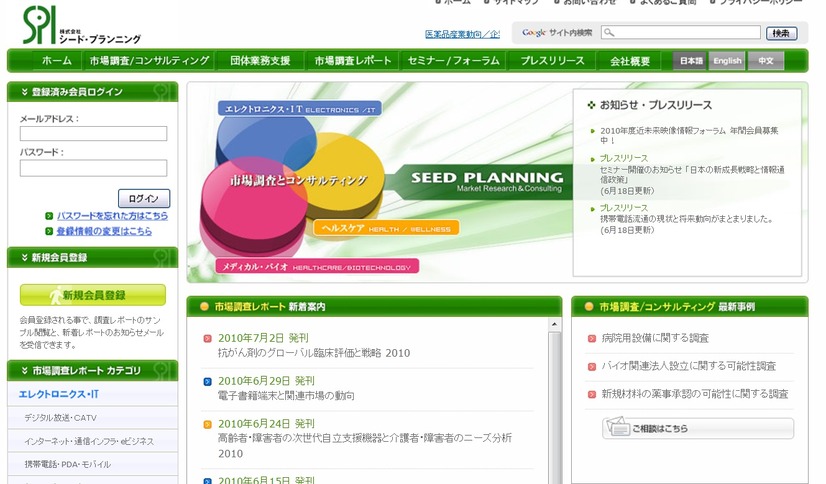This screenshot has height=484, width=826.
Task: Open the 市場調査/コンサルティング menu item
Action: tap(150, 61)
